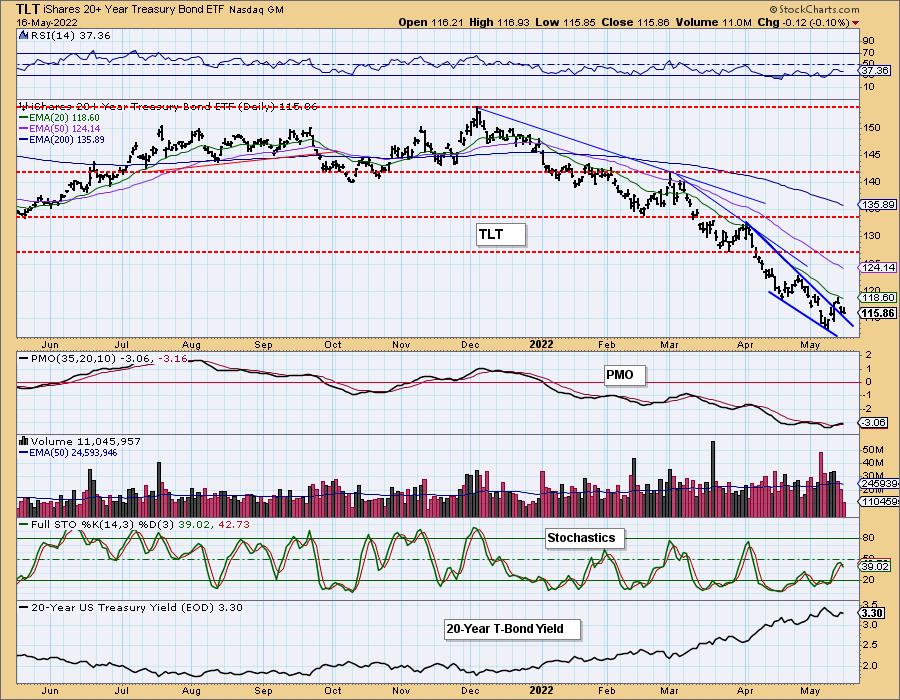
Task: Click the Low 115.85 header value
Action: (566, 22)
